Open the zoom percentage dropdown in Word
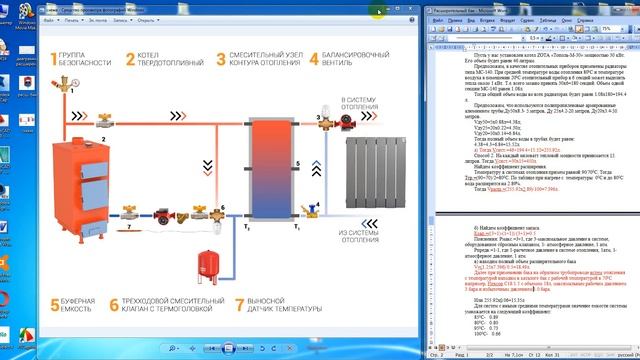The image size is (640, 360). click(x=622, y=29)
